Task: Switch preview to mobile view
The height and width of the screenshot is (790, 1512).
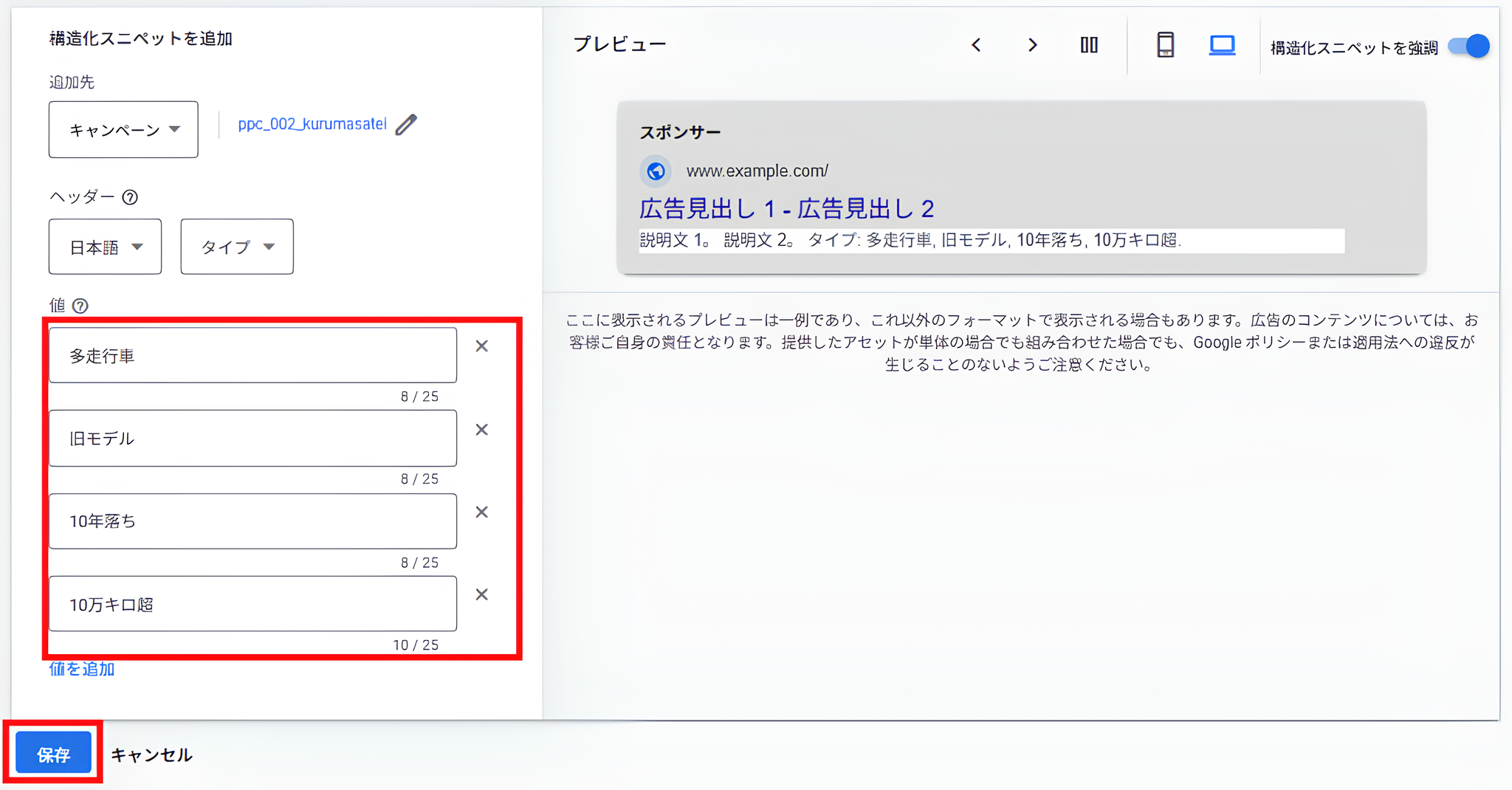Action: pos(1165,44)
